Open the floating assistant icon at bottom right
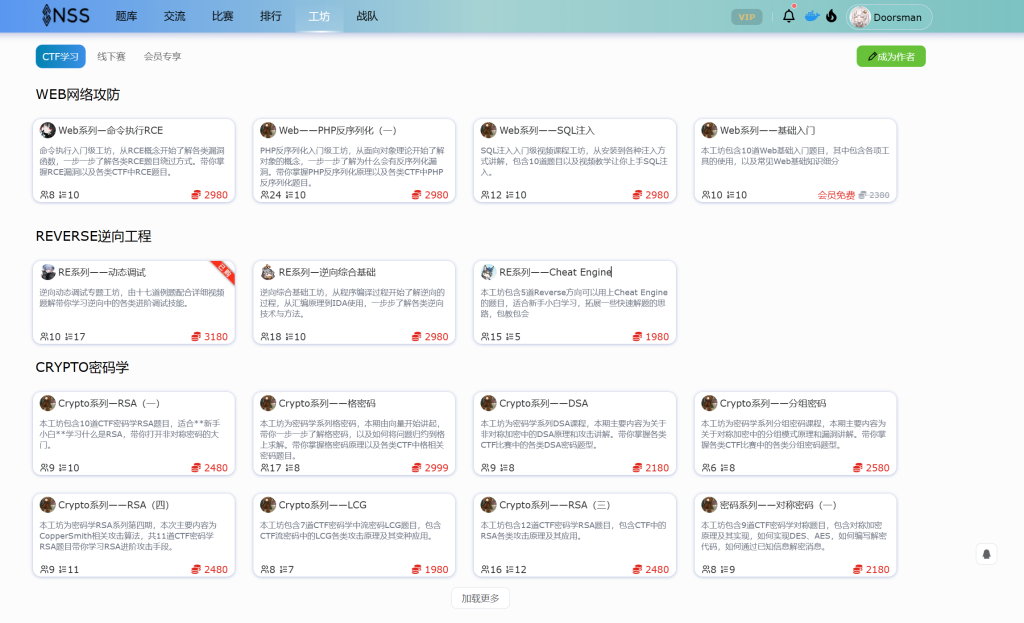Image resolution: width=1024 pixels, height=623 pixels. pos(985,553)
